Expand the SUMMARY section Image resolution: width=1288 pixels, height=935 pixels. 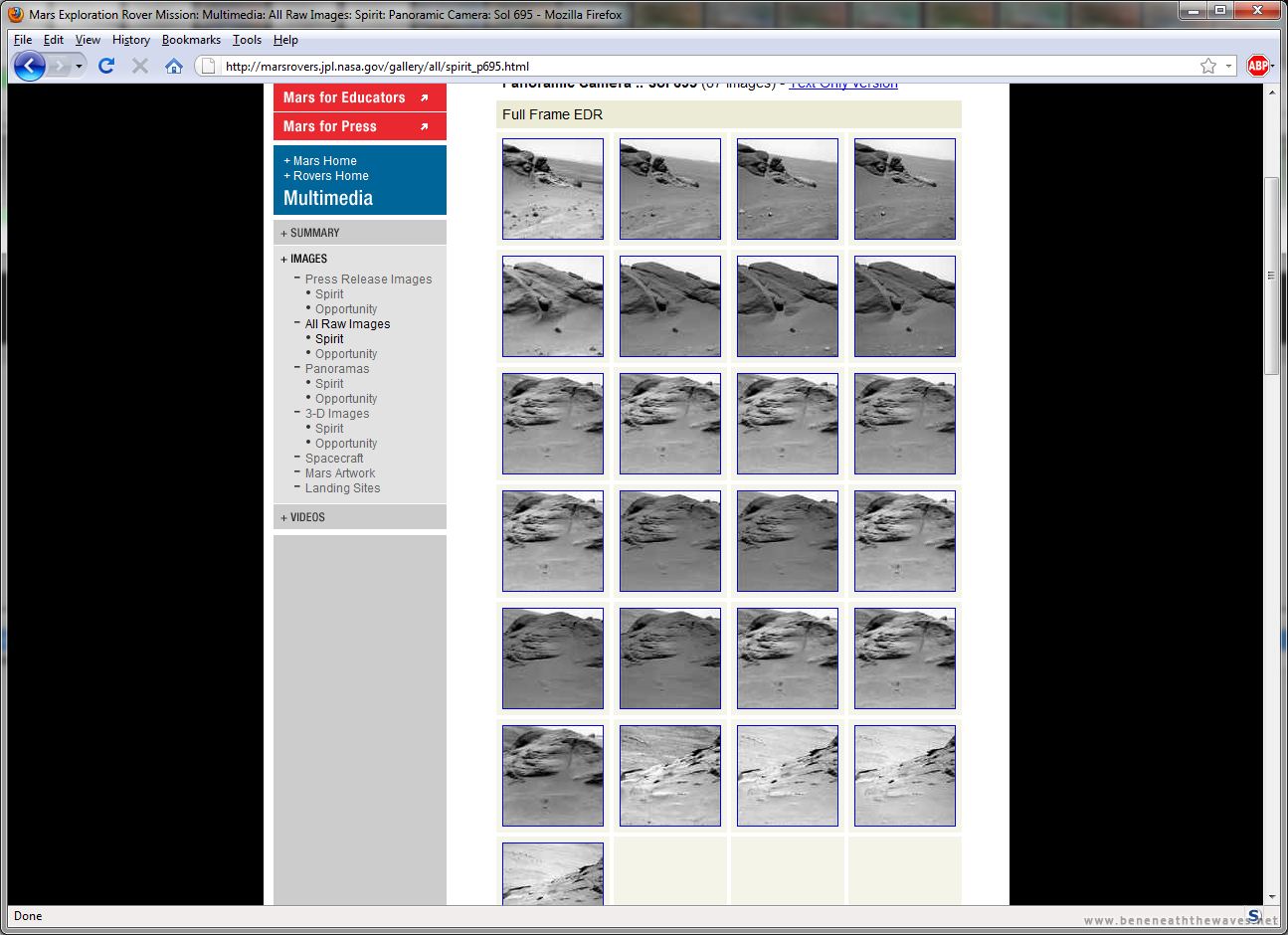310,233
